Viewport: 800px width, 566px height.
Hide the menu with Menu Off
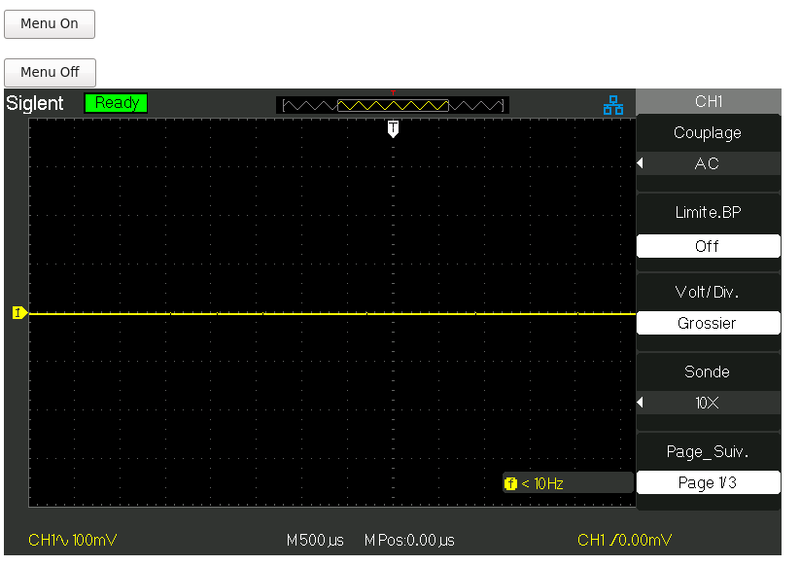pos(49,72)
